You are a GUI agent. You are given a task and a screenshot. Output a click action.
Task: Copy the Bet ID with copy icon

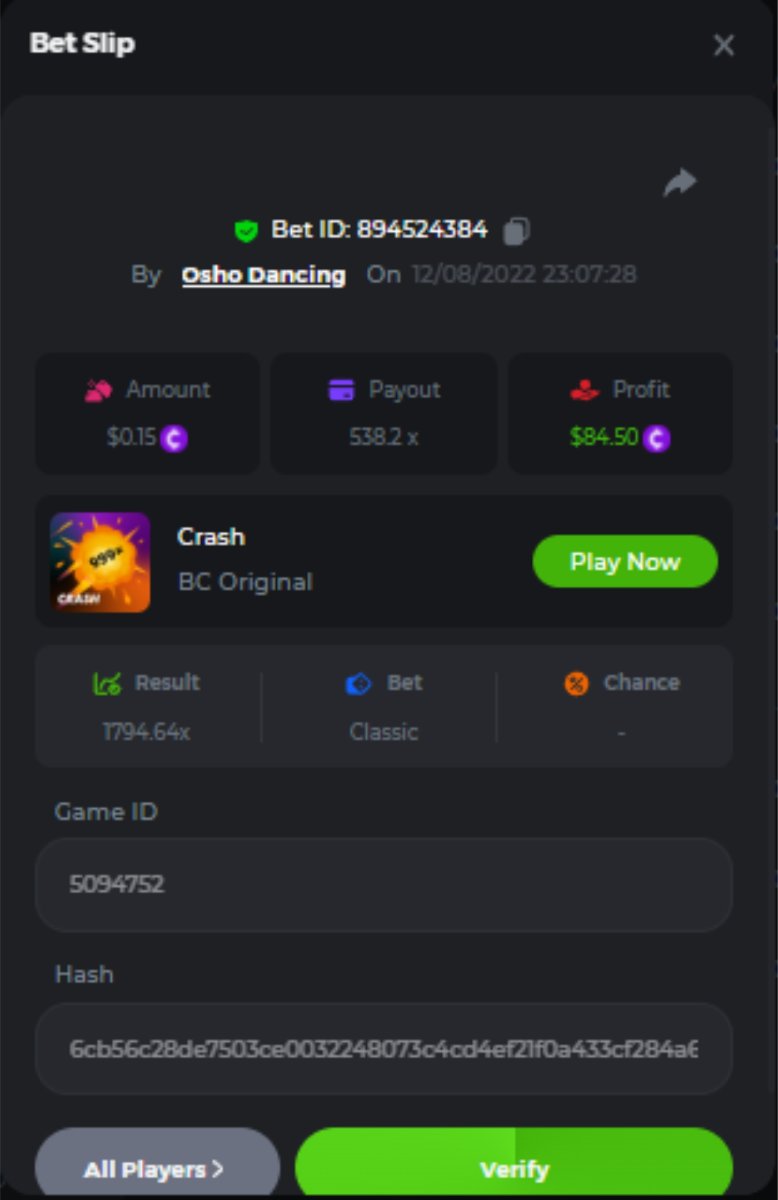[x=516, y=231]
